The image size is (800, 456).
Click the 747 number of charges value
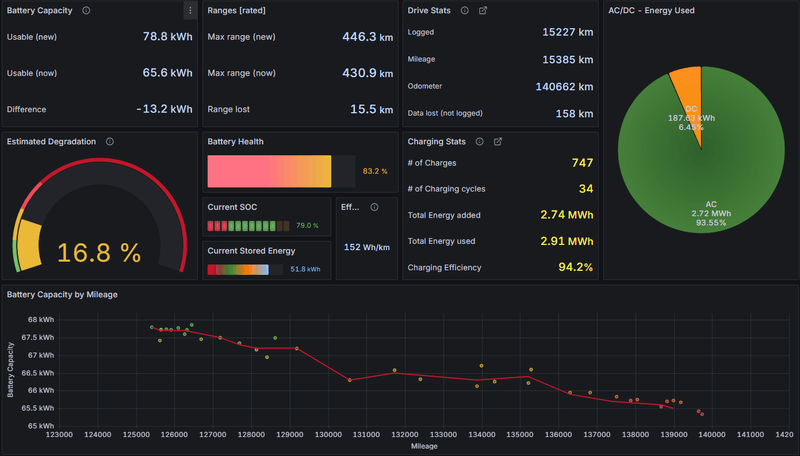582,163
